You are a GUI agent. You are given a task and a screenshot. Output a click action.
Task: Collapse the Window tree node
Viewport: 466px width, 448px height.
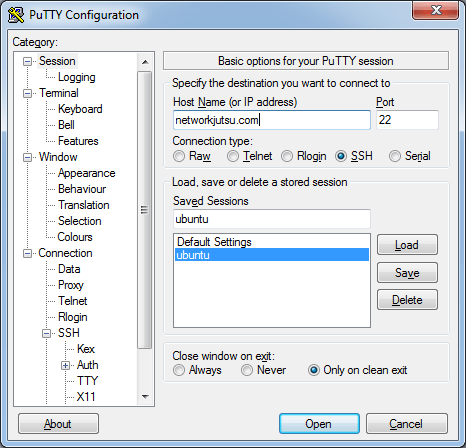coord(27,157)
